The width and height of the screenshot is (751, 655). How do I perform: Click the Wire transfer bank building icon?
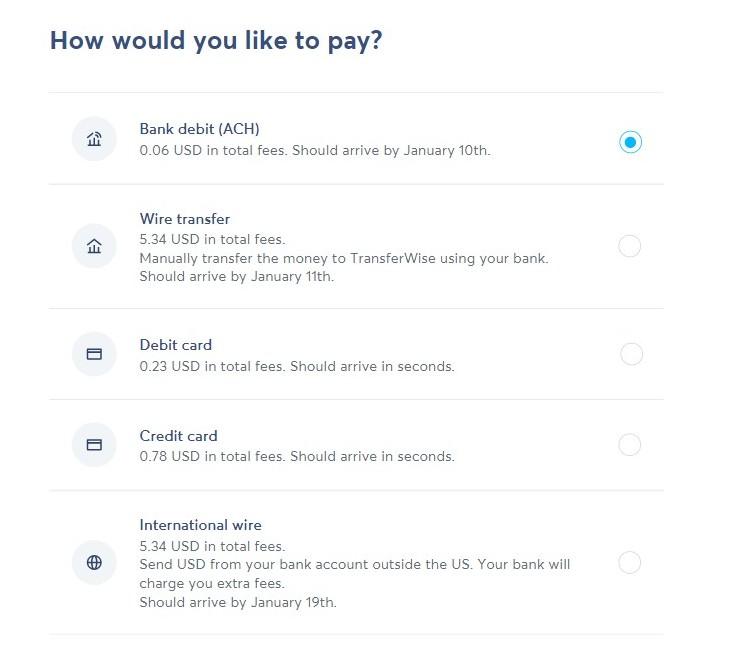pos(94,246)
